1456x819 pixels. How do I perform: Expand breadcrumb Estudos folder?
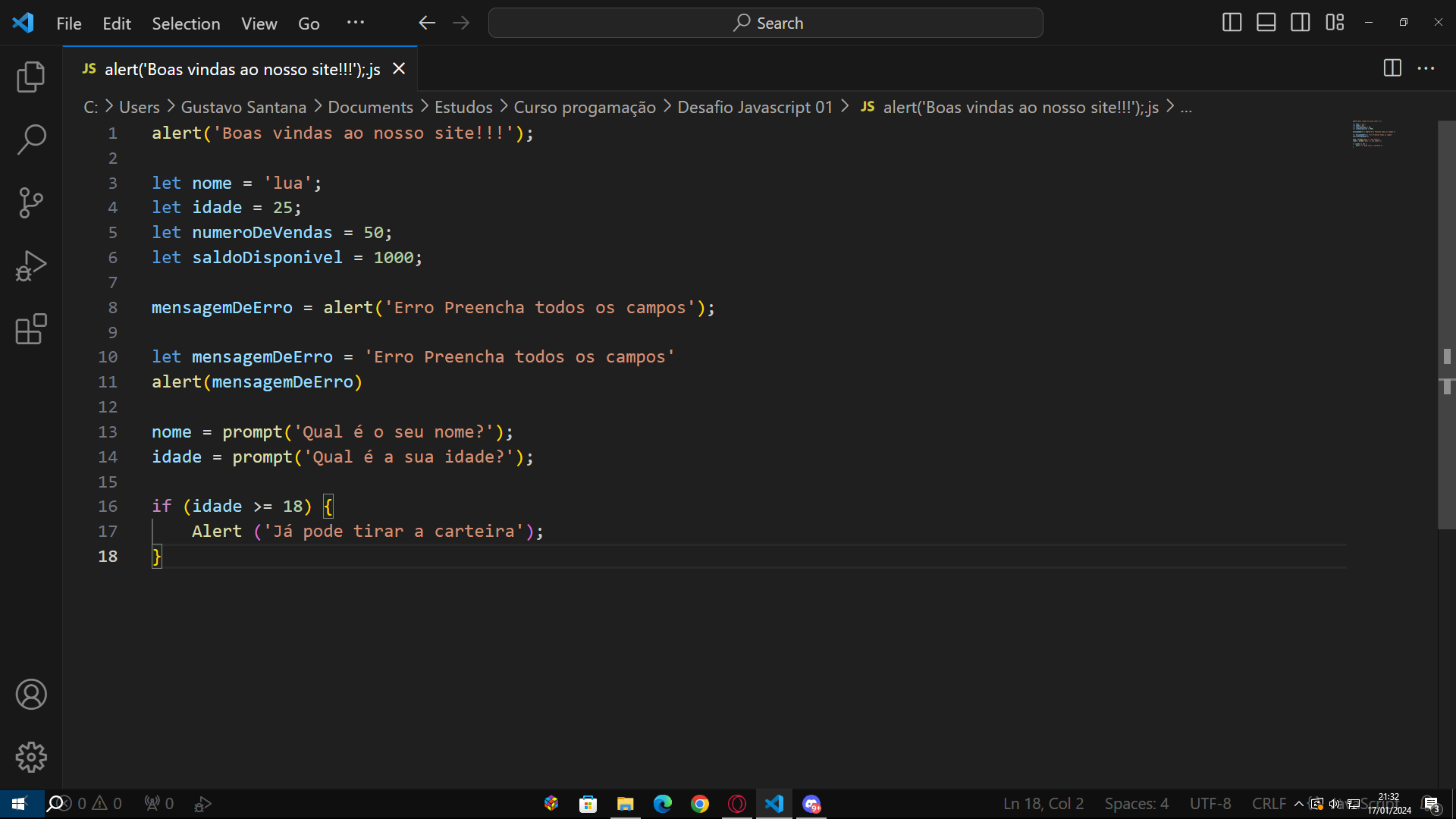(x=463, y=107)
